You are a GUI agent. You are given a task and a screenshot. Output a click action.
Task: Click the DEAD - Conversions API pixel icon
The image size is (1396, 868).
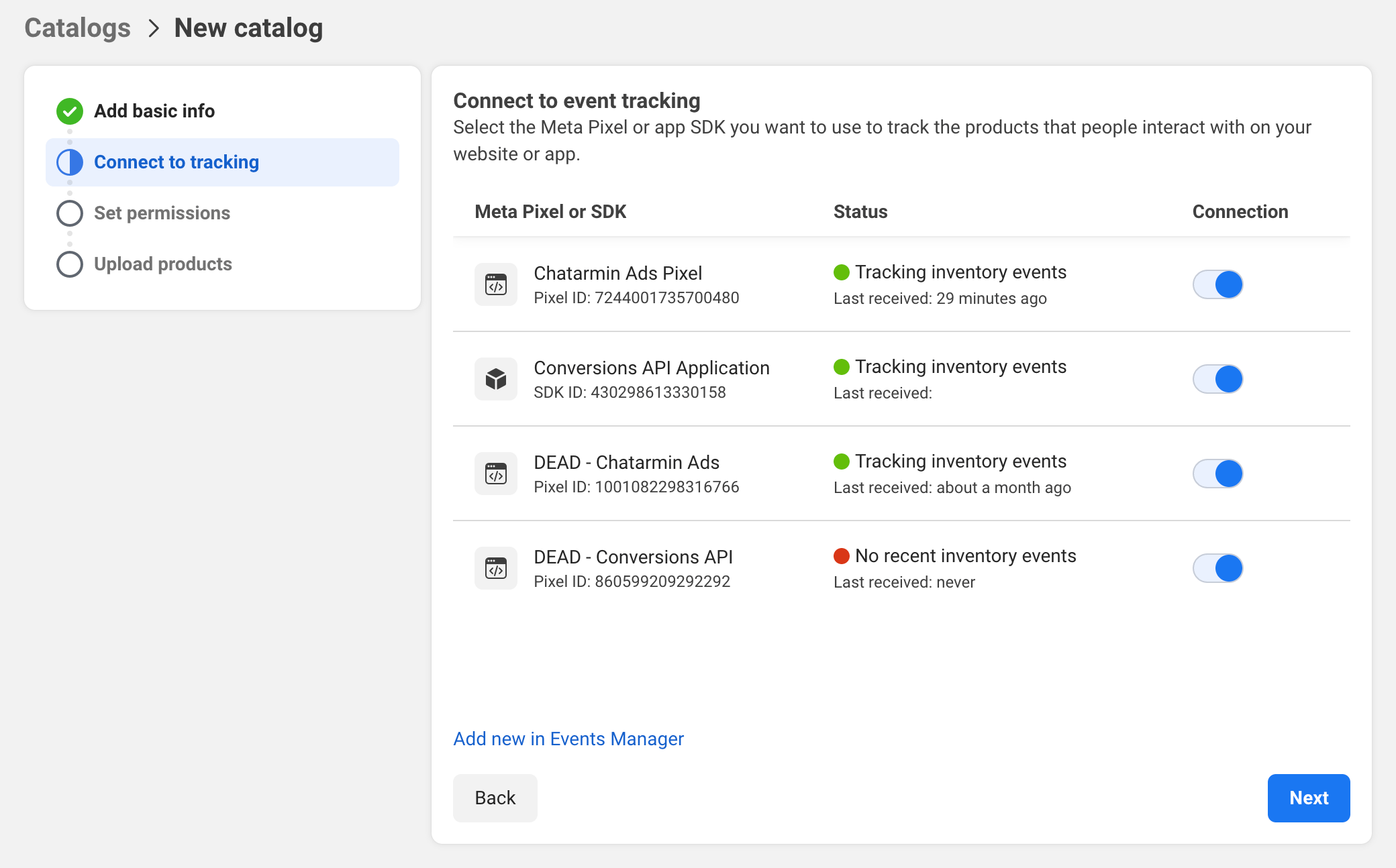(496, 568)
